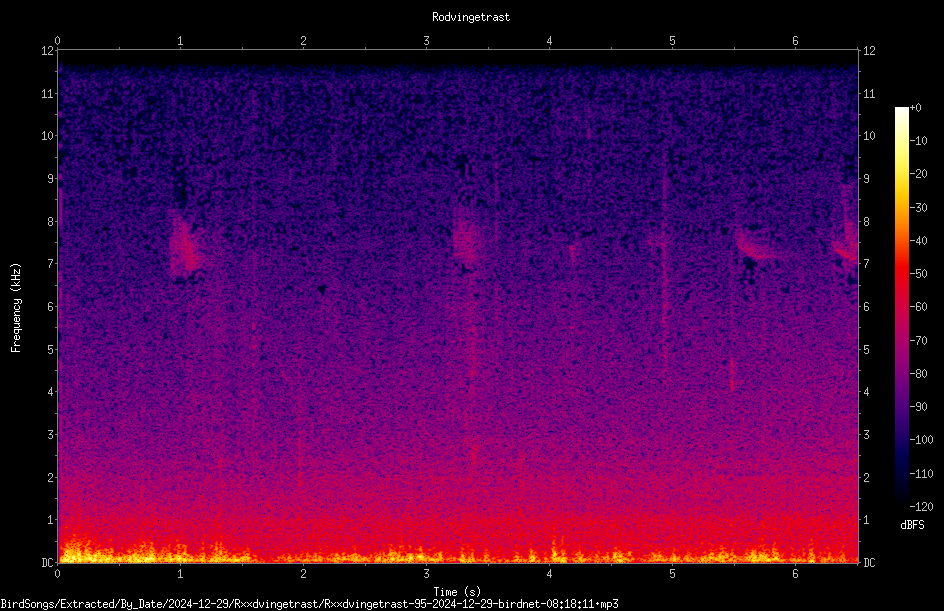
Task: Click the Frequency (kHz) axis label
Action: pos(16,308)
